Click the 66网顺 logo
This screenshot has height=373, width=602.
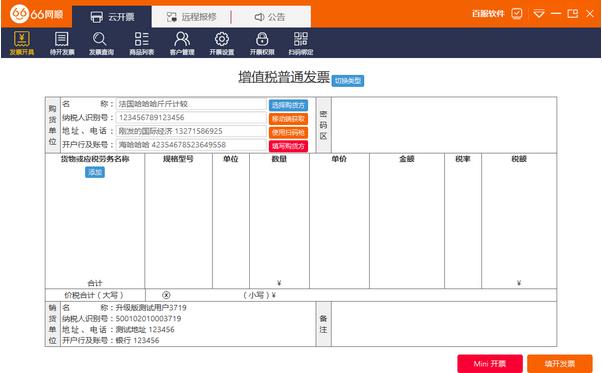pyautogui.click(x=36, y=14)
